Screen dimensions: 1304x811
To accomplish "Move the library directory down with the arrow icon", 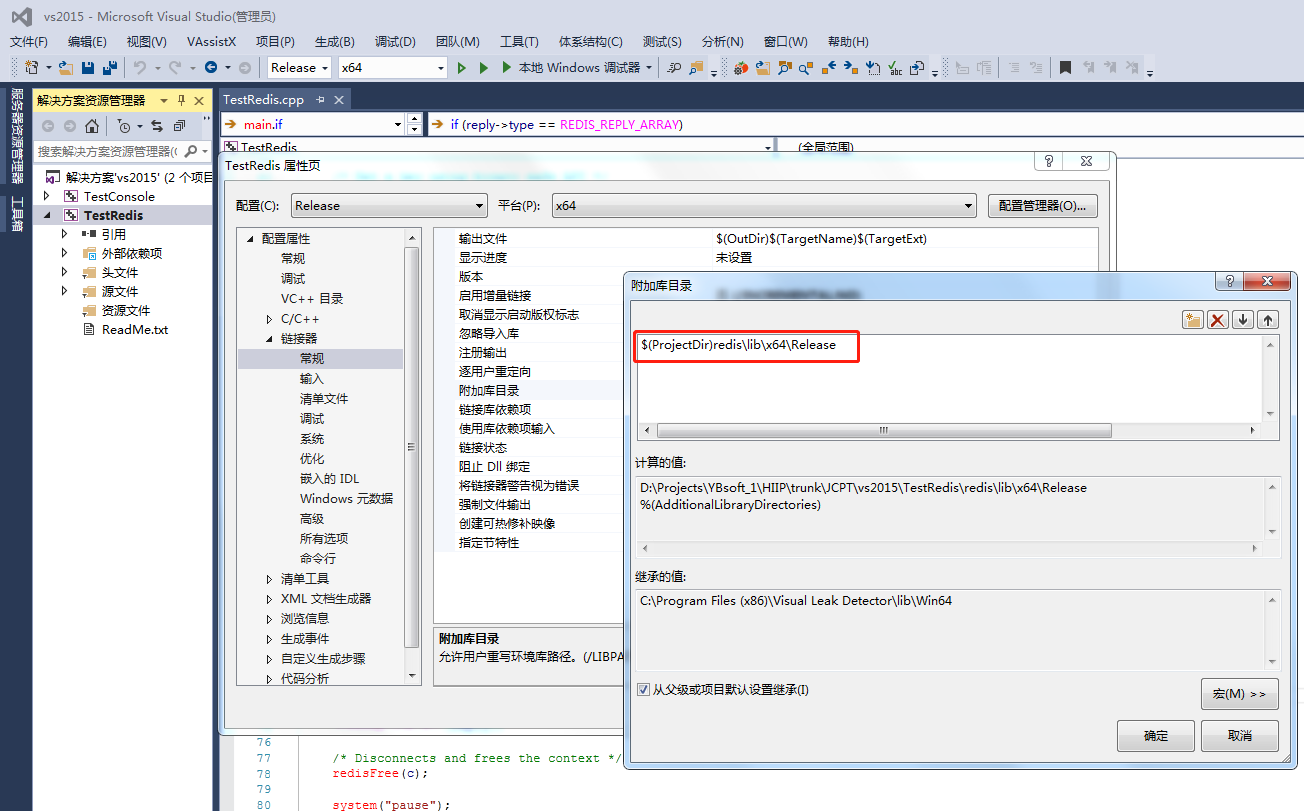I will [1243, 319].
